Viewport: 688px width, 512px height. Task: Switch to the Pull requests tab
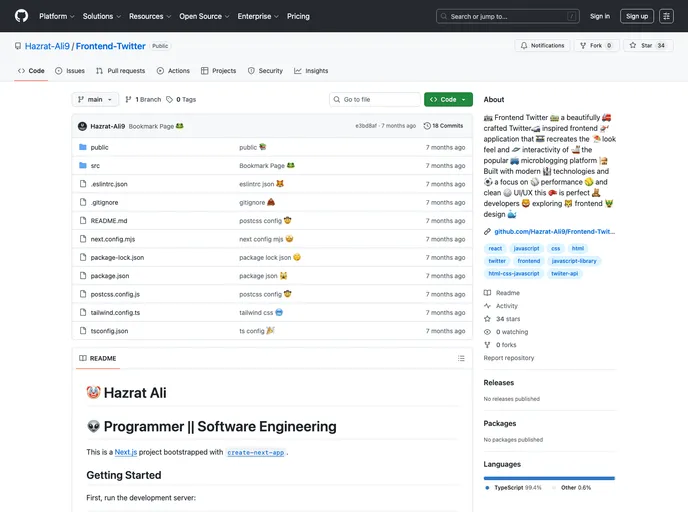tap(120, 71)
